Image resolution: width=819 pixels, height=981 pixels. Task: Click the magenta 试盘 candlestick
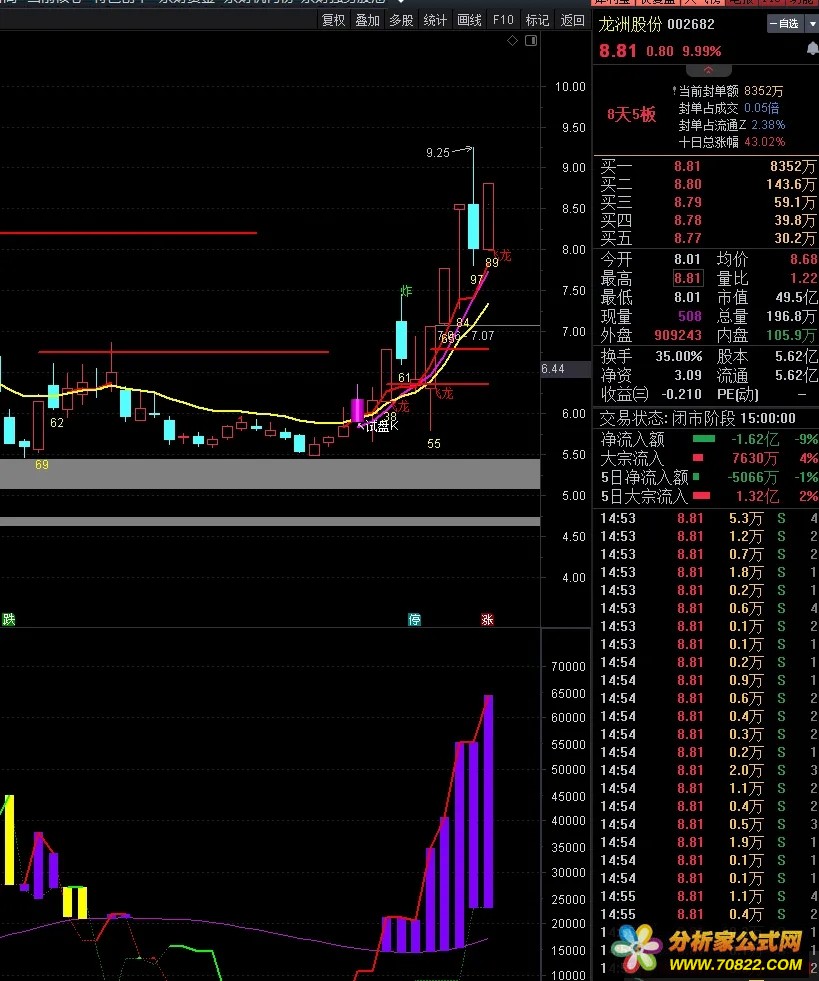357,410
